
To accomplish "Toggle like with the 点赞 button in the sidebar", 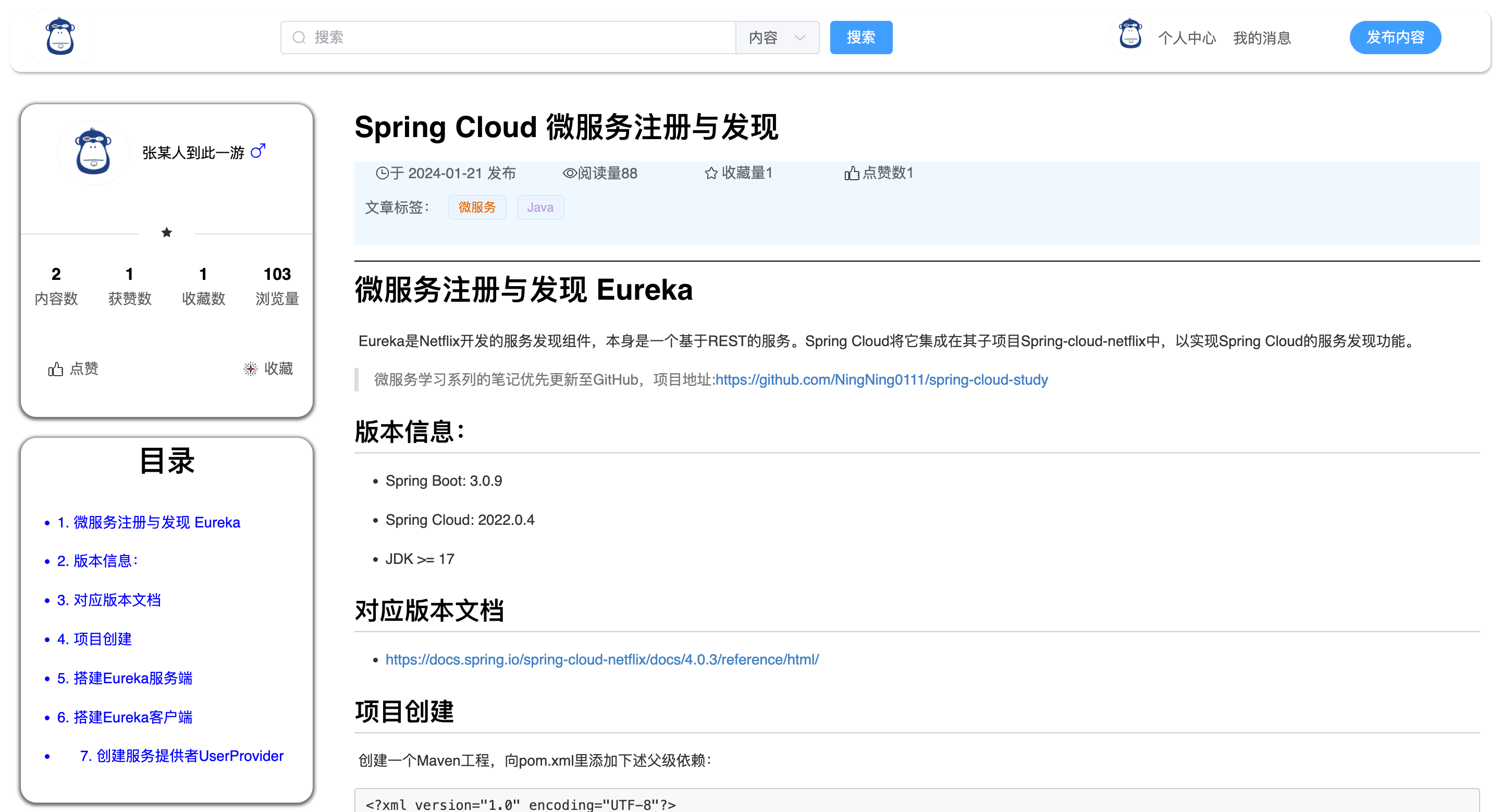I will (x=73, y=368).
